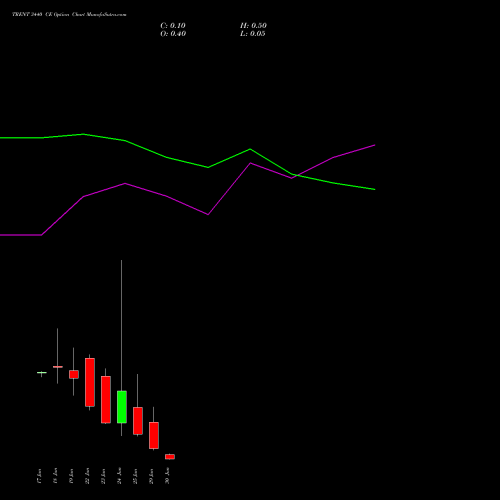Select the red candle on 23 Jan
500x500 pixels.
(106, 400)
